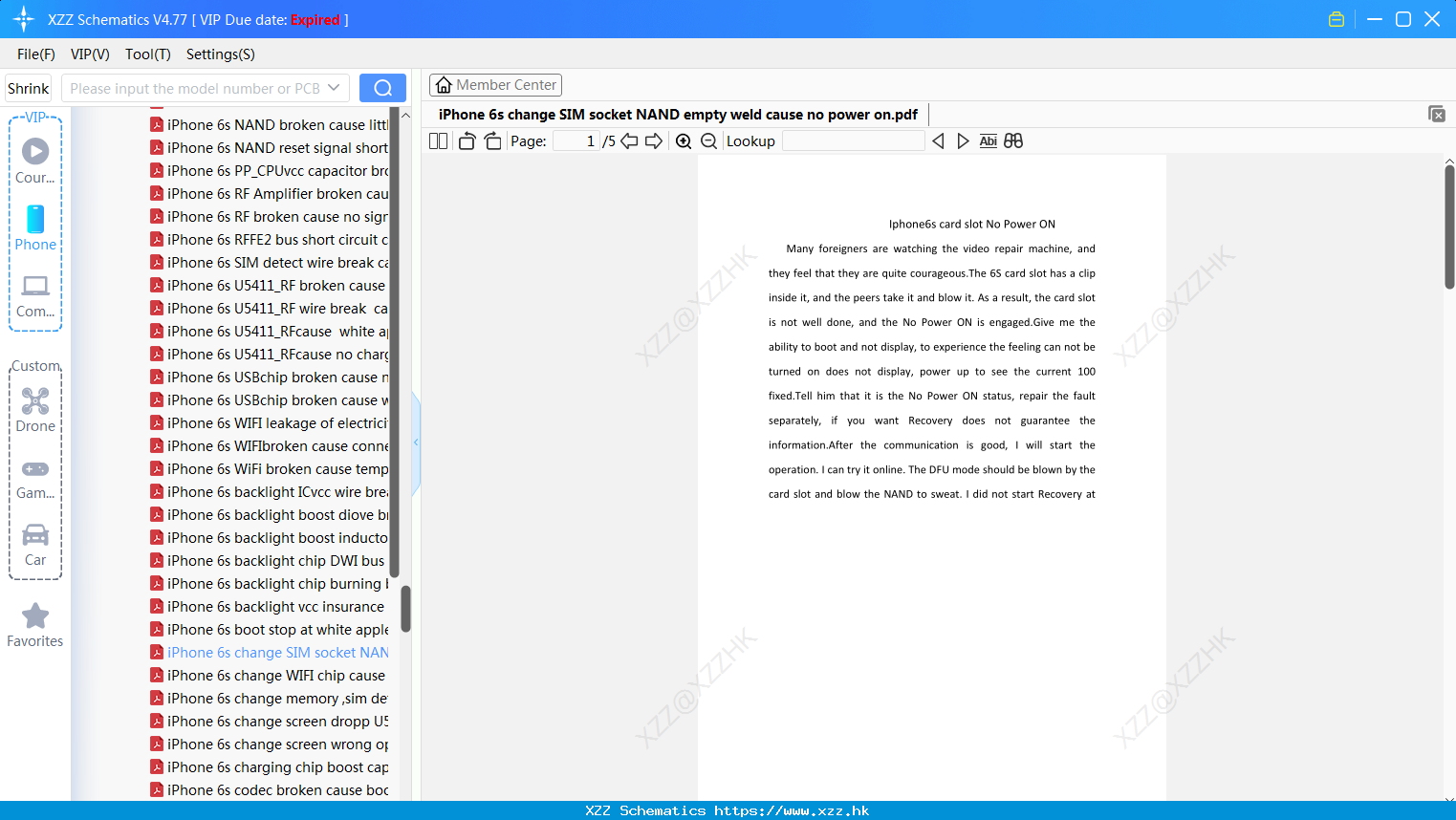
Task: Open the VIP(V) menu
Action: (x=90, y=54)
